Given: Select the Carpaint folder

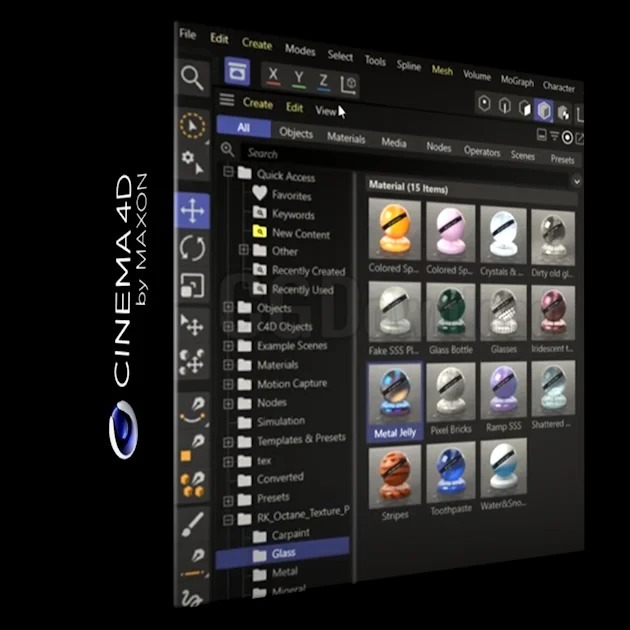Looking at the screenshot, I should tap(281, 535).
